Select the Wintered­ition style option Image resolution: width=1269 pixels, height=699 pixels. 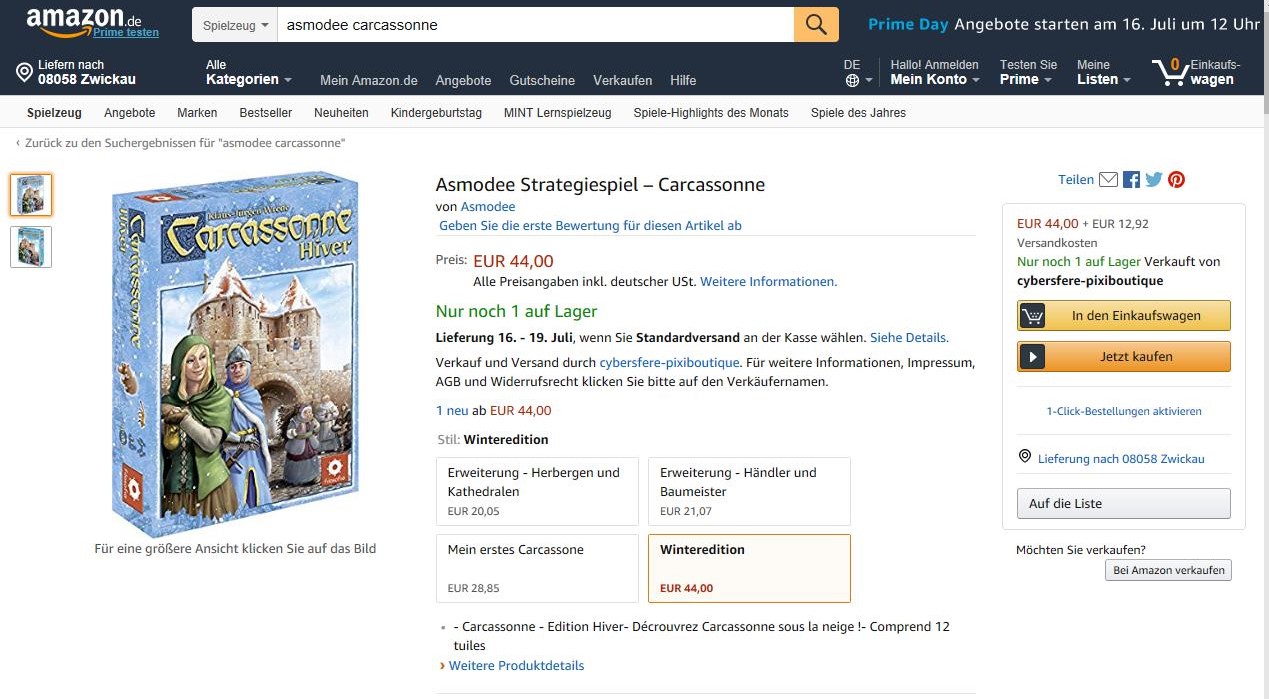coord(749,568)
